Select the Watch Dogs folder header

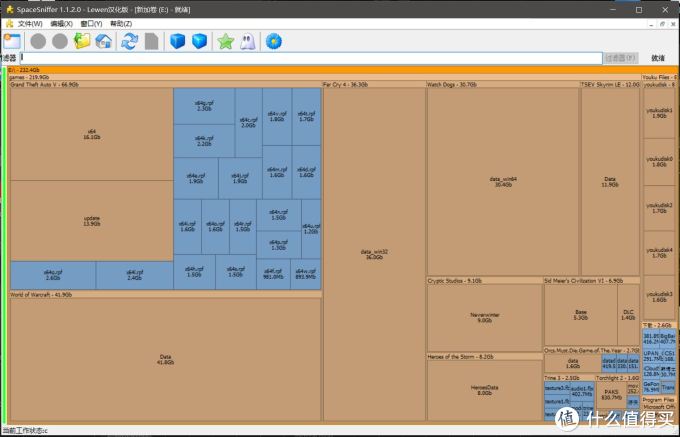pos(503,85)
